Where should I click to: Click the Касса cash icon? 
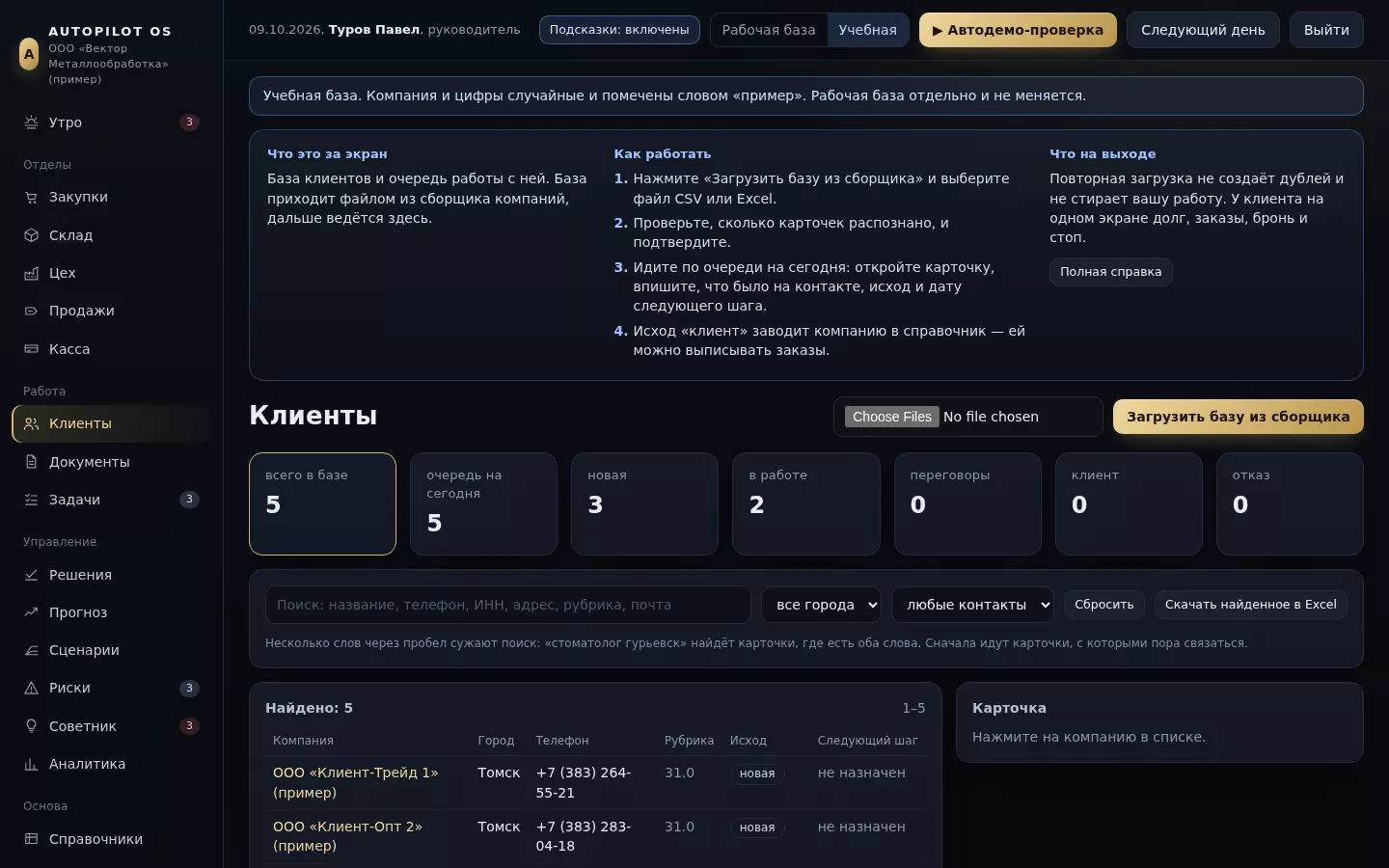point(31,349)
